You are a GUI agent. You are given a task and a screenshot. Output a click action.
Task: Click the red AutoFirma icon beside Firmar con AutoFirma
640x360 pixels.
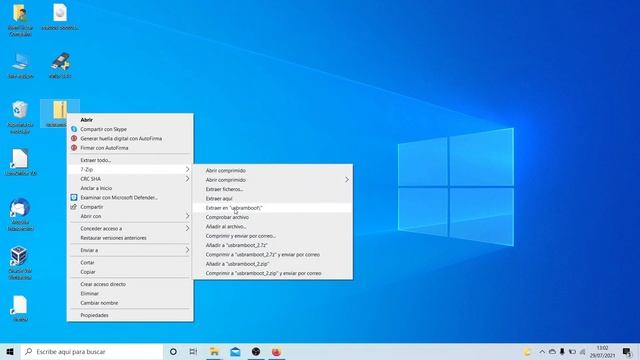(74, 148)
